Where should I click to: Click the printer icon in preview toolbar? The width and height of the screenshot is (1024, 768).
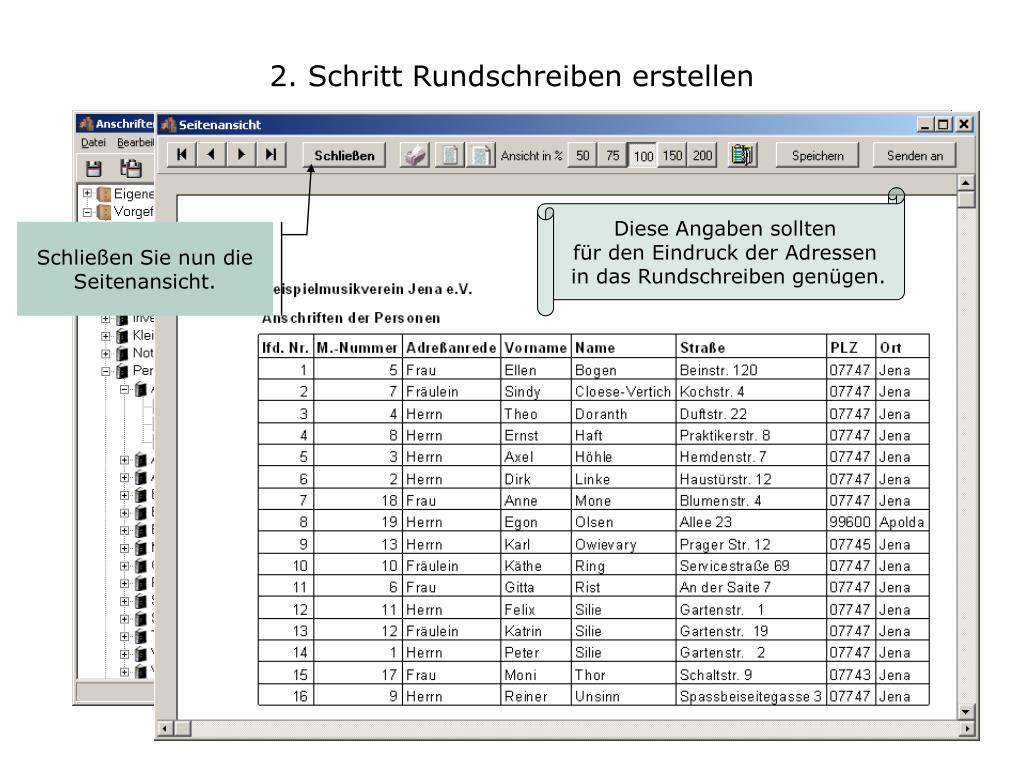click(415, 155)
